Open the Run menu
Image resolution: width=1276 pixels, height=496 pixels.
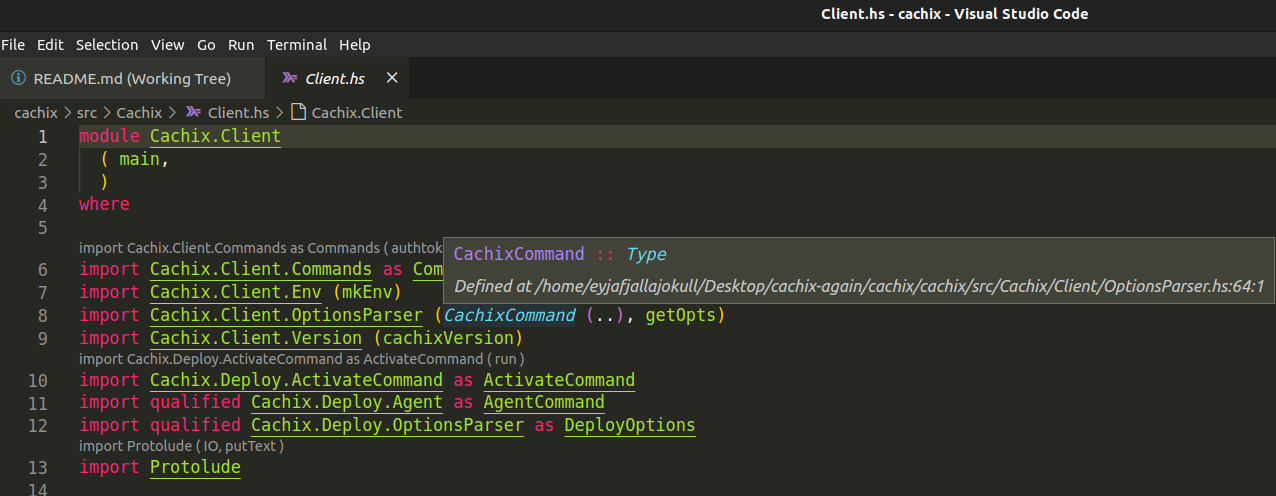pyautogui.click(x=241, y=45)
